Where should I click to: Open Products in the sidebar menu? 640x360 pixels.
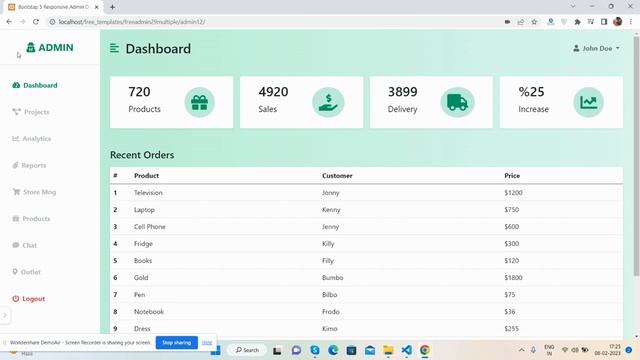click(31, 219)
